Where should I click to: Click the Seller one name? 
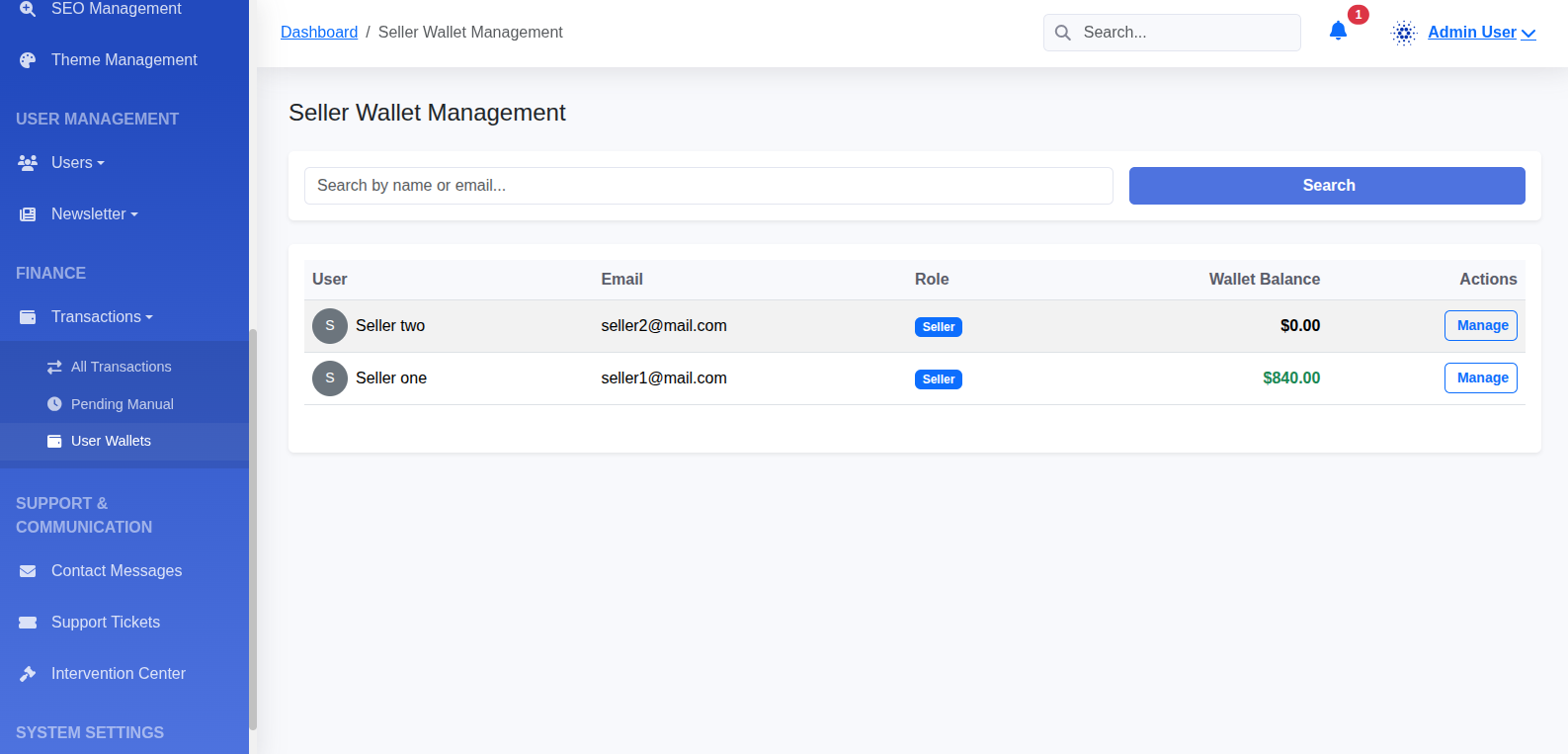391,378
